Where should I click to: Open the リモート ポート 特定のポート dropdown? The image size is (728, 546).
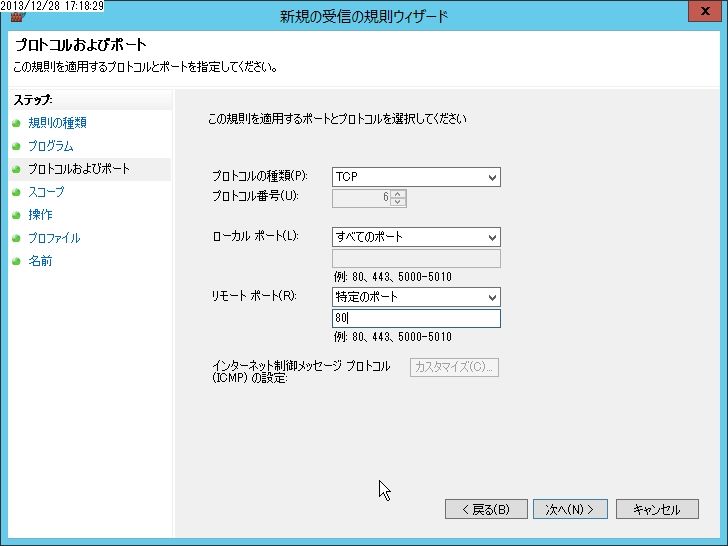click(416, 297)
